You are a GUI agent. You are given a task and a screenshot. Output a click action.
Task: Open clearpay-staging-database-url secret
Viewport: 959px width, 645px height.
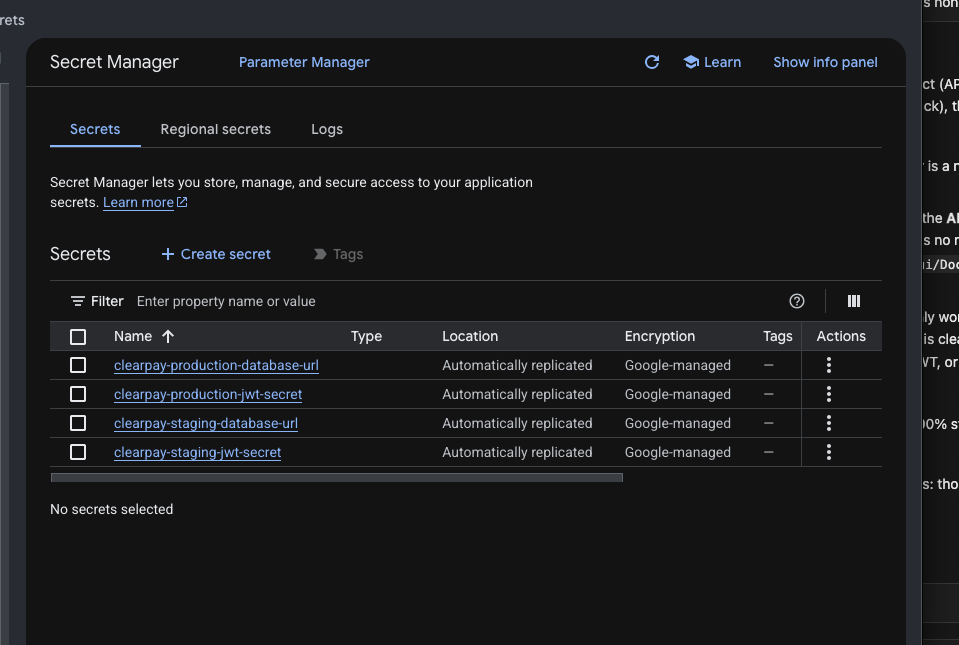[x=206, y=423]
